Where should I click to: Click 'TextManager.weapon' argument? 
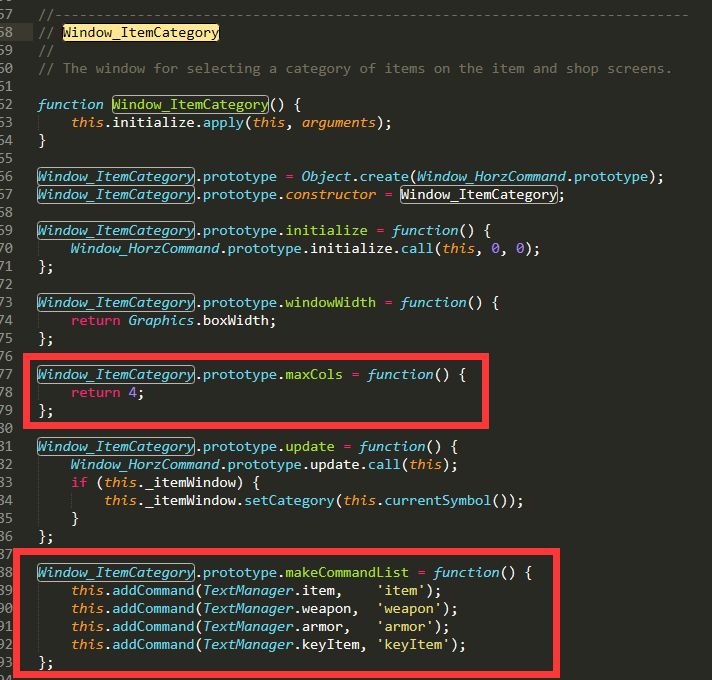coord(277,609)
